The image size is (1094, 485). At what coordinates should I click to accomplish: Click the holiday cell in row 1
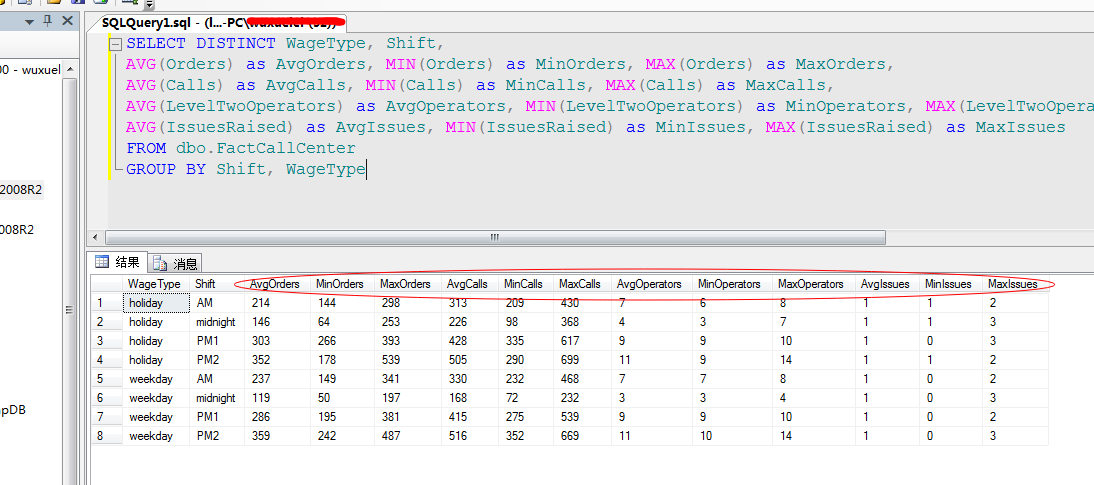(156, 303)
